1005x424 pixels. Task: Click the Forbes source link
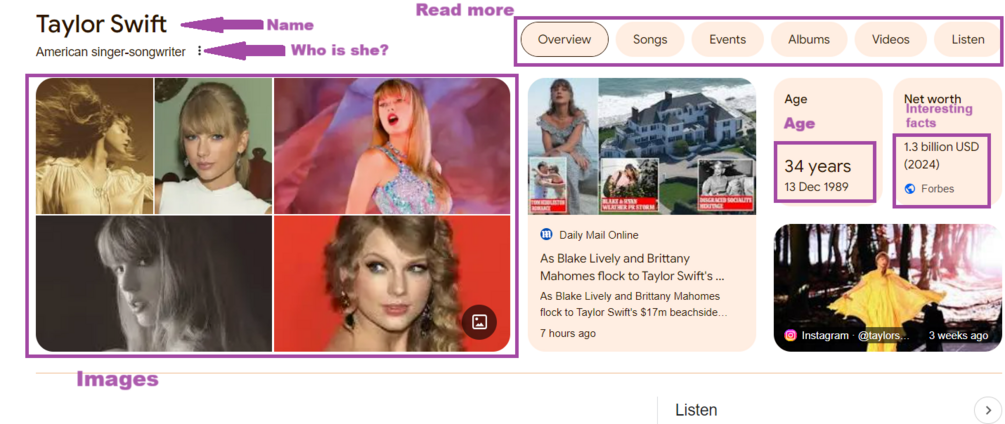pyautogui.click(x=937, y=189)
